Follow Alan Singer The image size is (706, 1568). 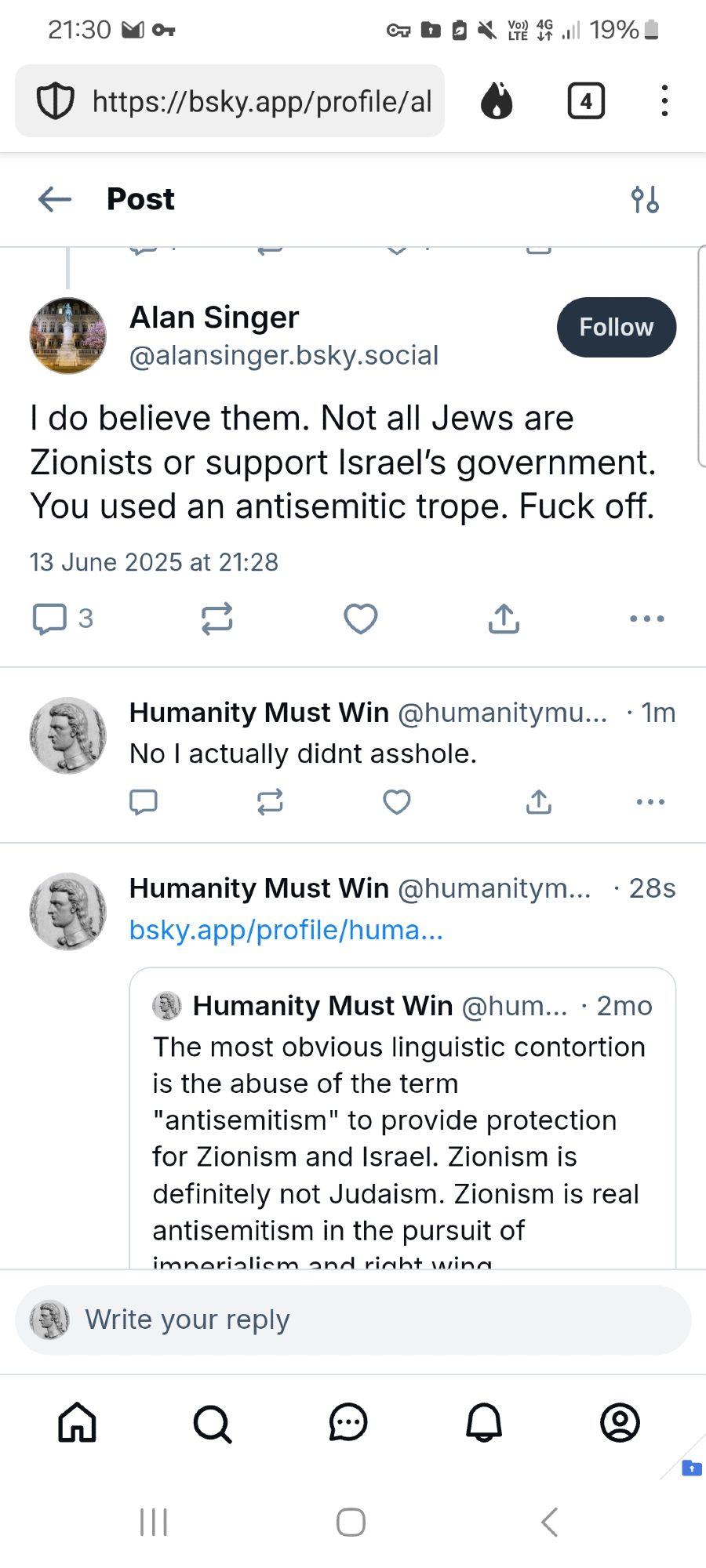[x=617, y=327]
